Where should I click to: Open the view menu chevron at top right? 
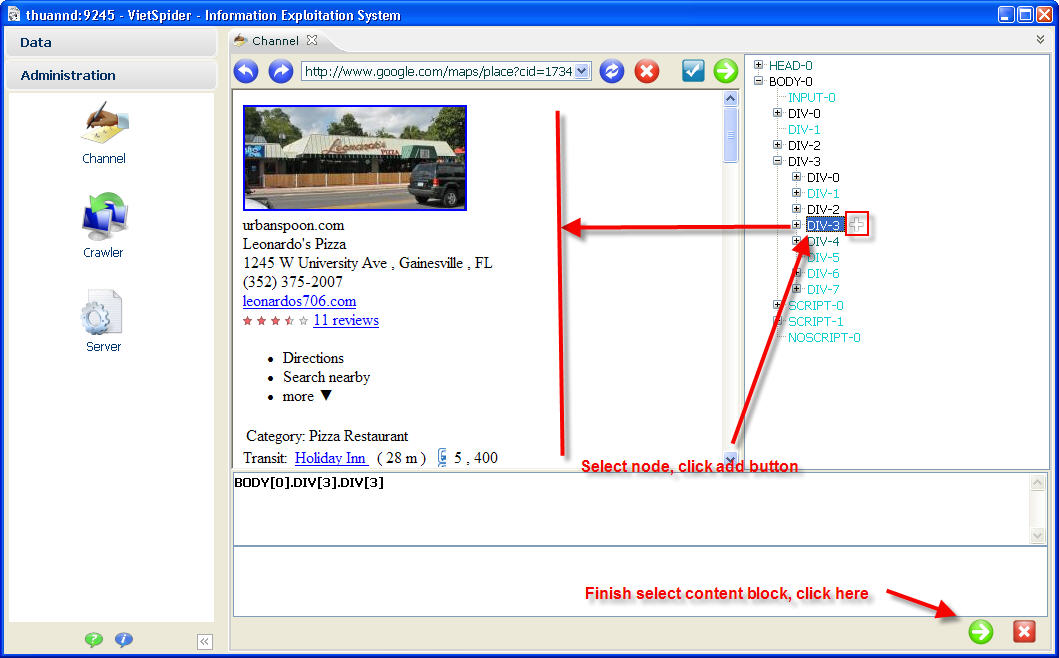click(1040, 40)
